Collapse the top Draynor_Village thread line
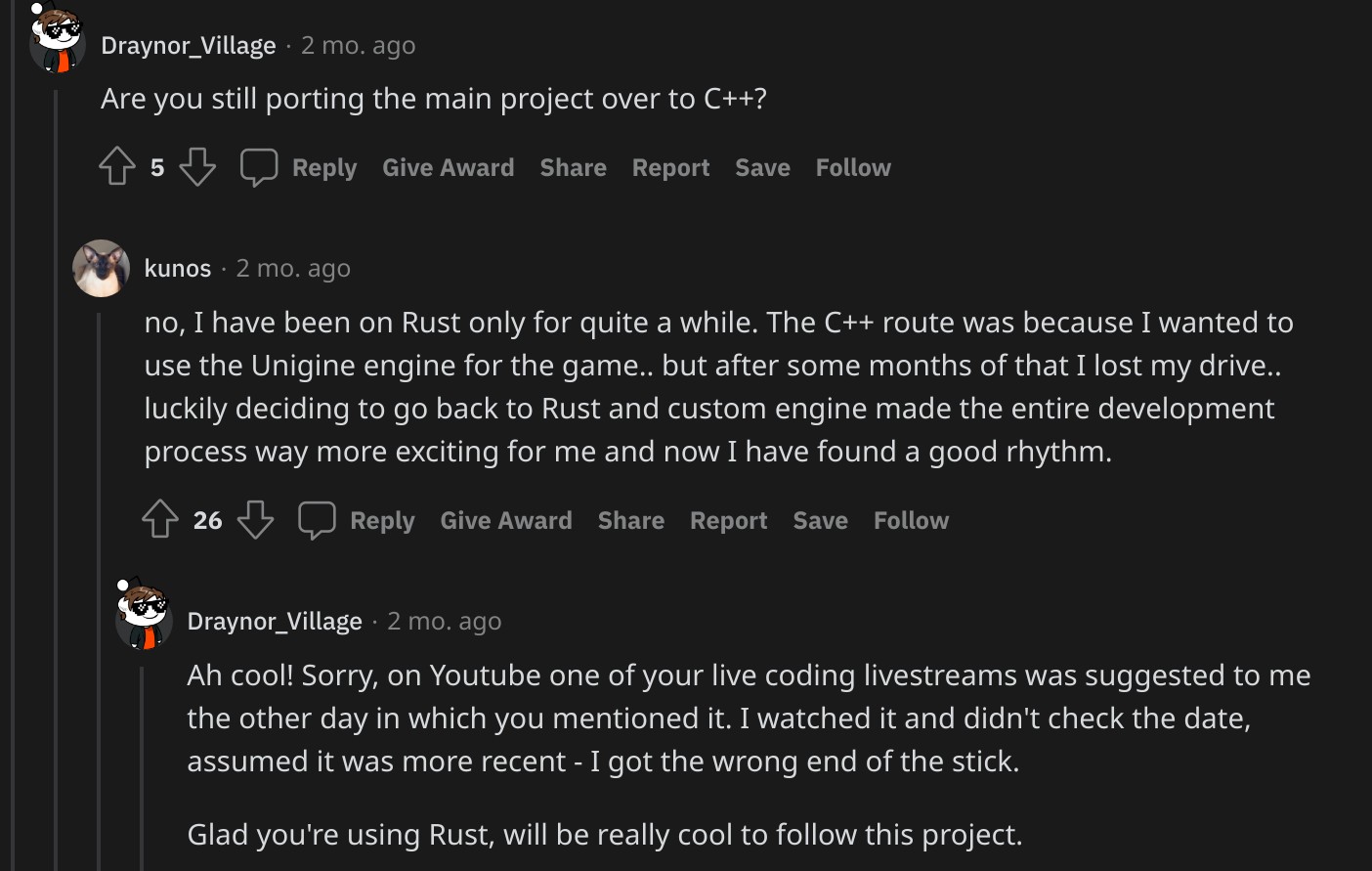Image resolution: width=1372 pixels, height=871 pixels. pyautogui.click(x=56, y=469)
